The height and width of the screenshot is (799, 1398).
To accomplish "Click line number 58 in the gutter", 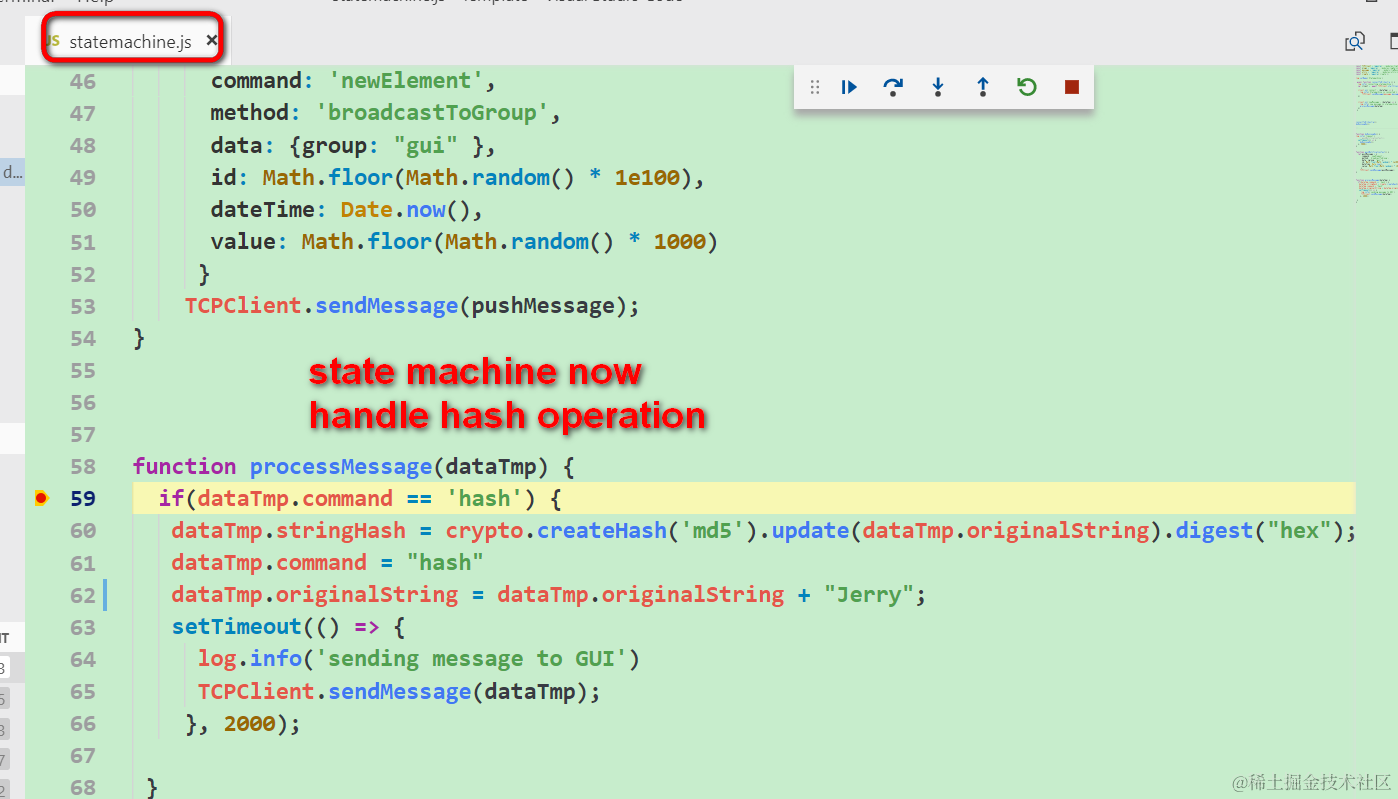I will [x=83, y=467].
